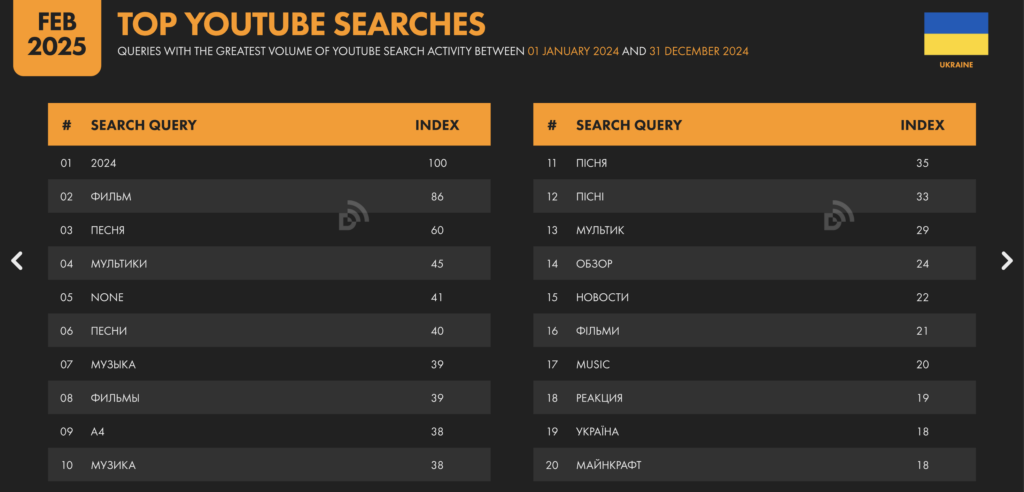Viewport: 1024px width, 492px height.
Task: Go to the previous slide arrow
Action: [17, 261]
